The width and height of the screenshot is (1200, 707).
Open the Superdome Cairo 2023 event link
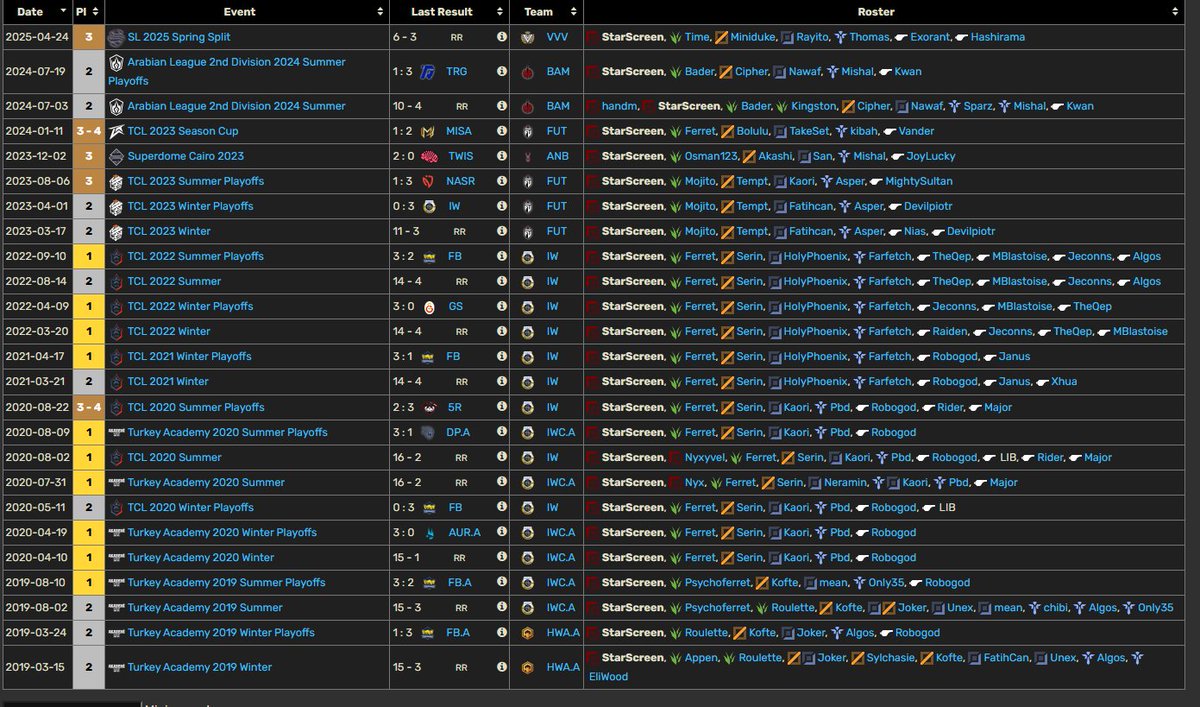186,156
